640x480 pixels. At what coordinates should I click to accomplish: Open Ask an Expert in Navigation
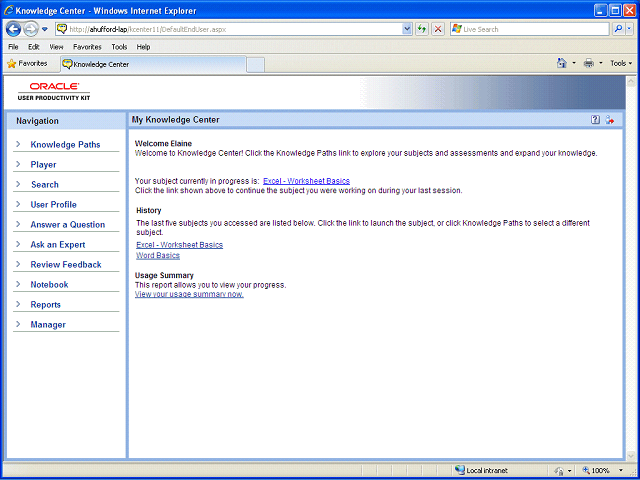58,244
